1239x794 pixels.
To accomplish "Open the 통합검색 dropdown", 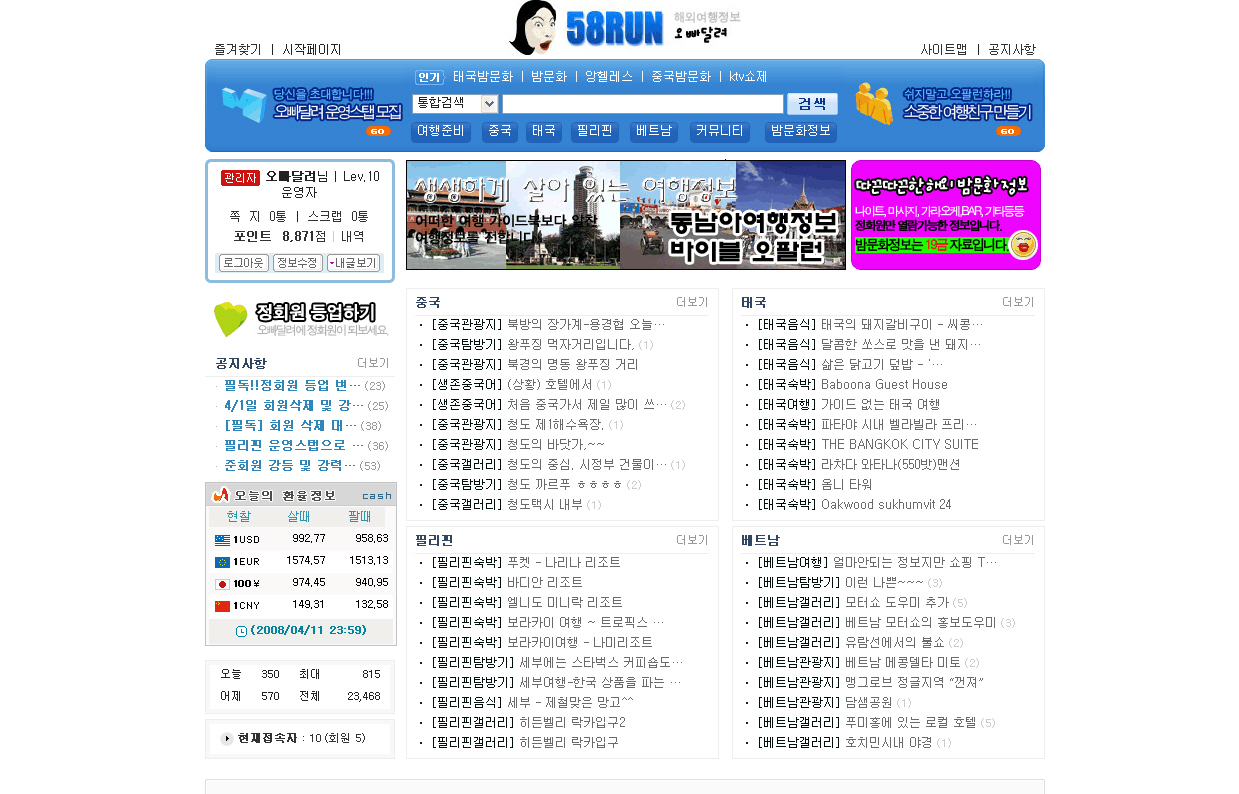I will coord(455,103).
